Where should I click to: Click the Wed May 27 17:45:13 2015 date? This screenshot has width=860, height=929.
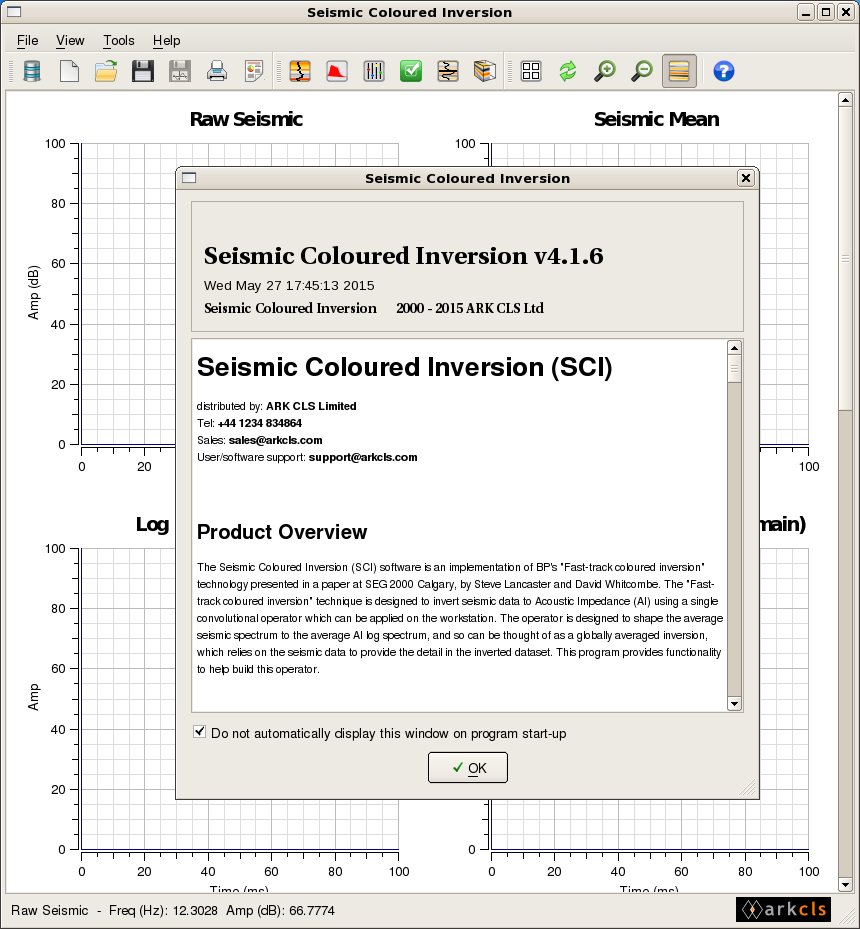coord(289,286)
